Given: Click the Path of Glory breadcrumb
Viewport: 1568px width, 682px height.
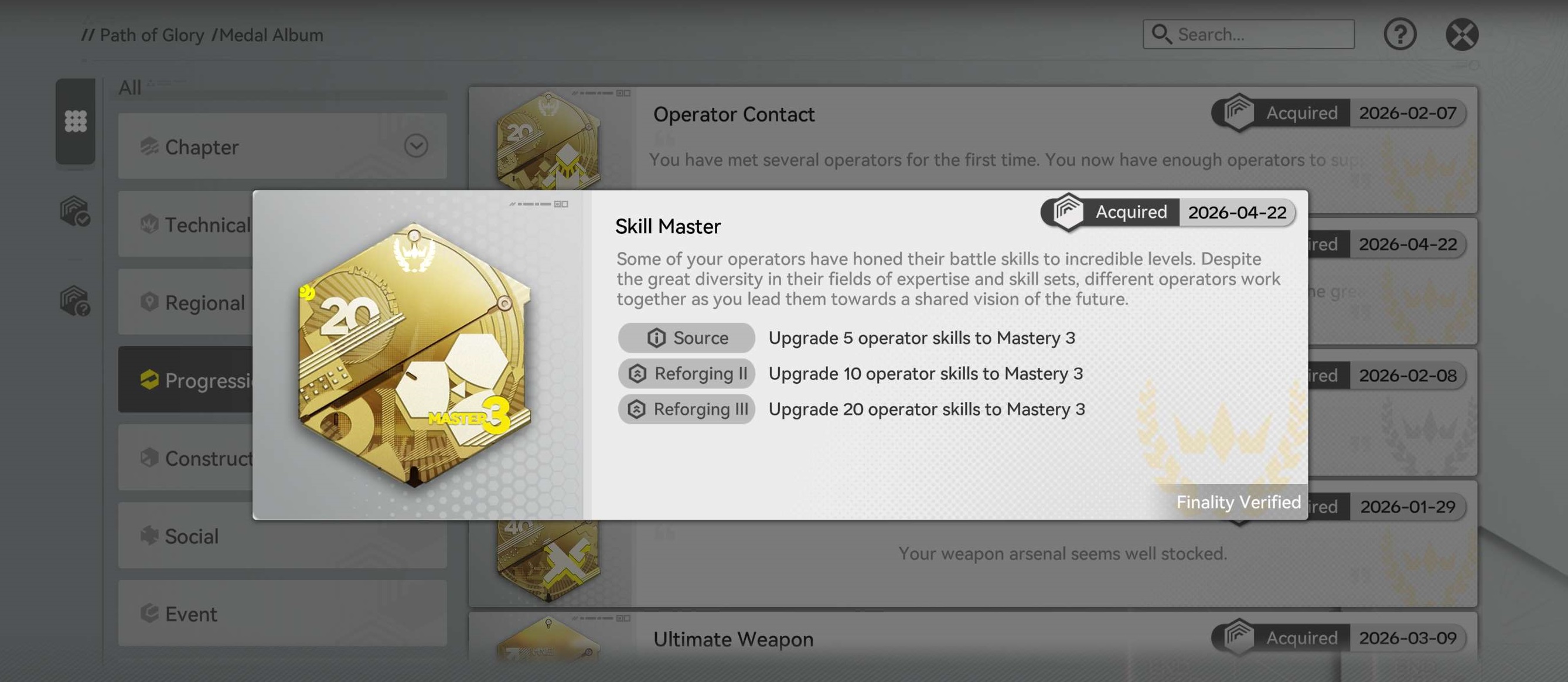Looking at the screenshot, I should click(x=152, y=35).
